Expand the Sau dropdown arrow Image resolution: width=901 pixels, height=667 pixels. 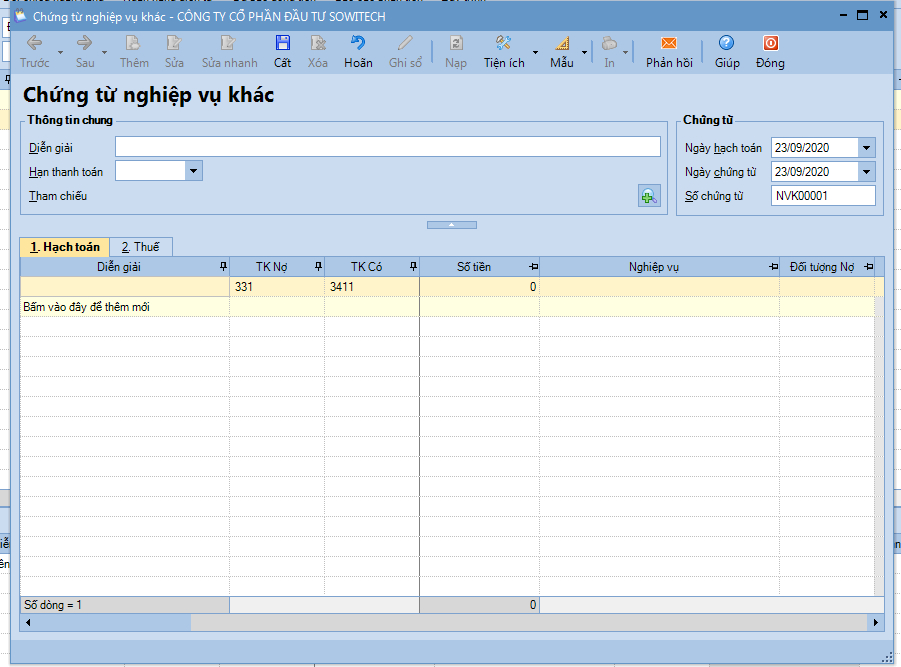(104, 53)
